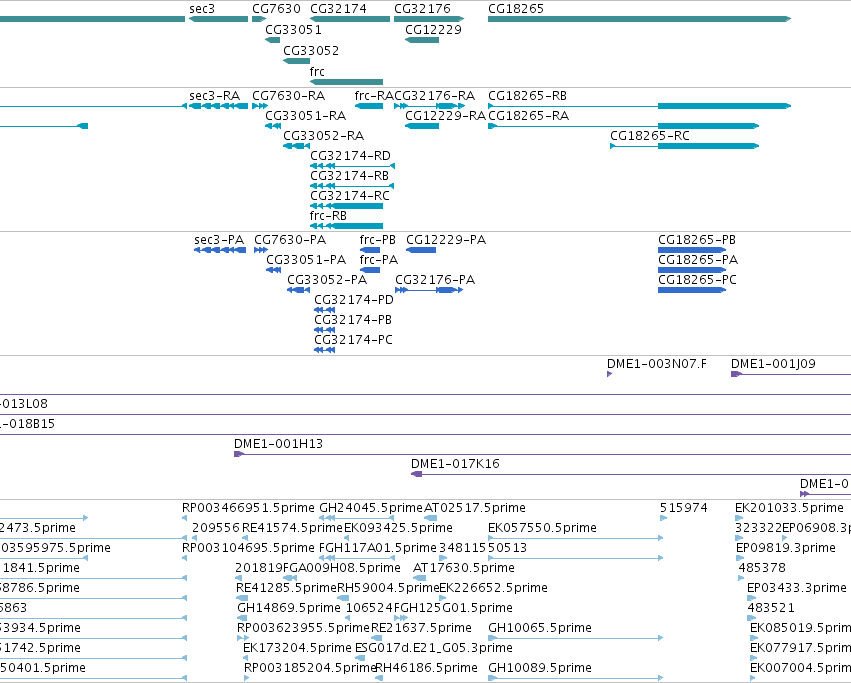Select the CG33052-PA protein label
The height and width of the screenshot is (683, 851).
click(327, 280)
